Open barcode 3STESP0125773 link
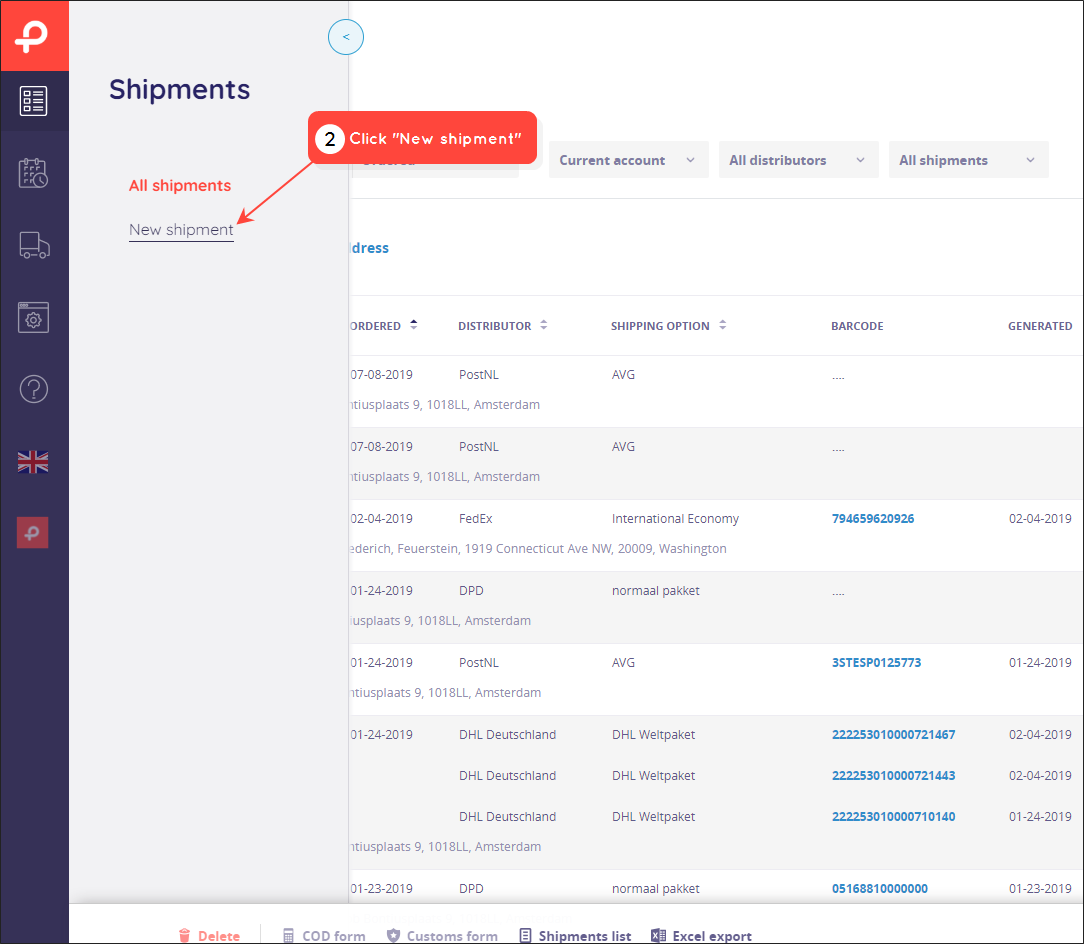 click(x=876, y=663)
